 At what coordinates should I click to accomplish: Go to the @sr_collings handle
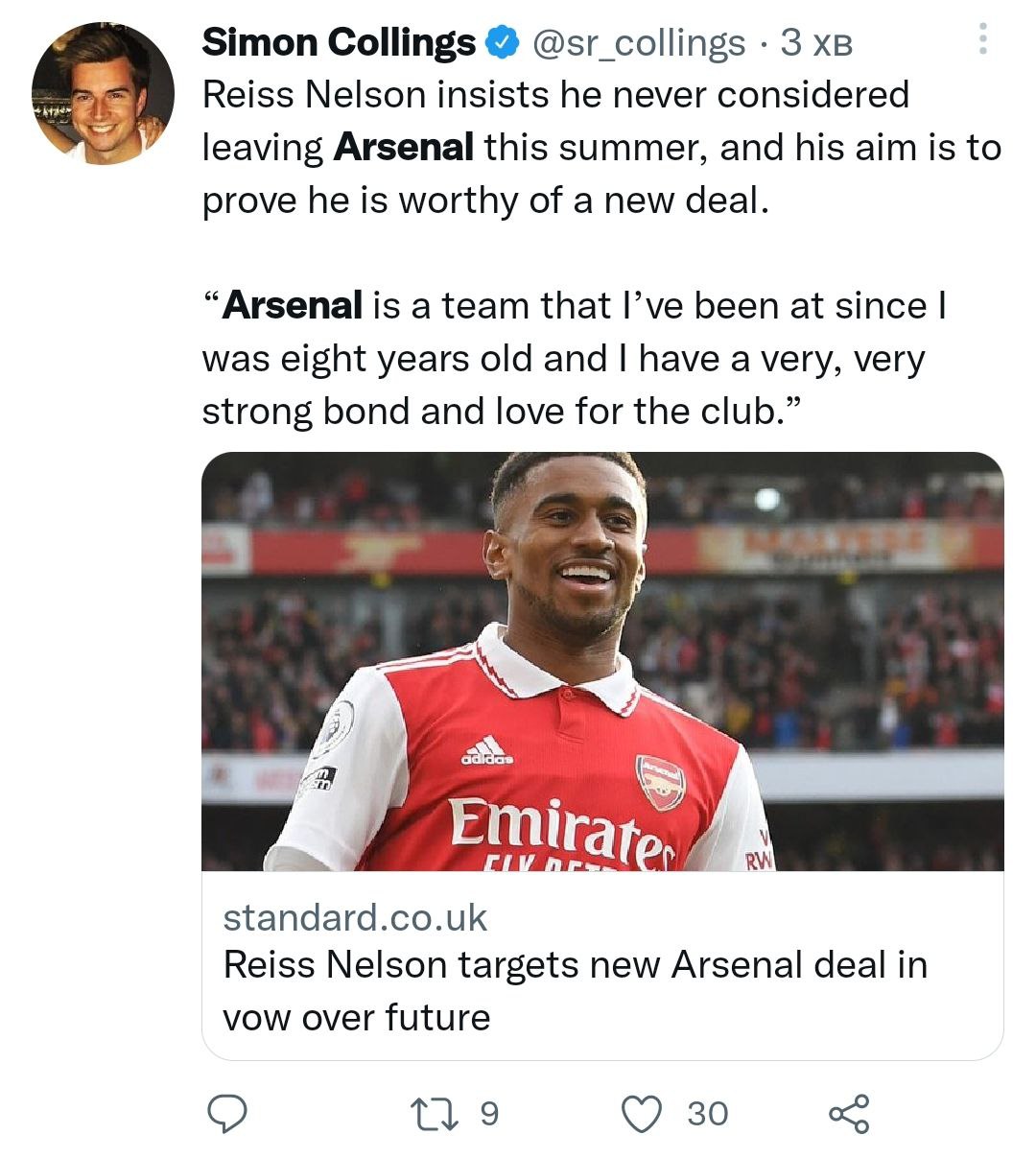pos(638,42)
